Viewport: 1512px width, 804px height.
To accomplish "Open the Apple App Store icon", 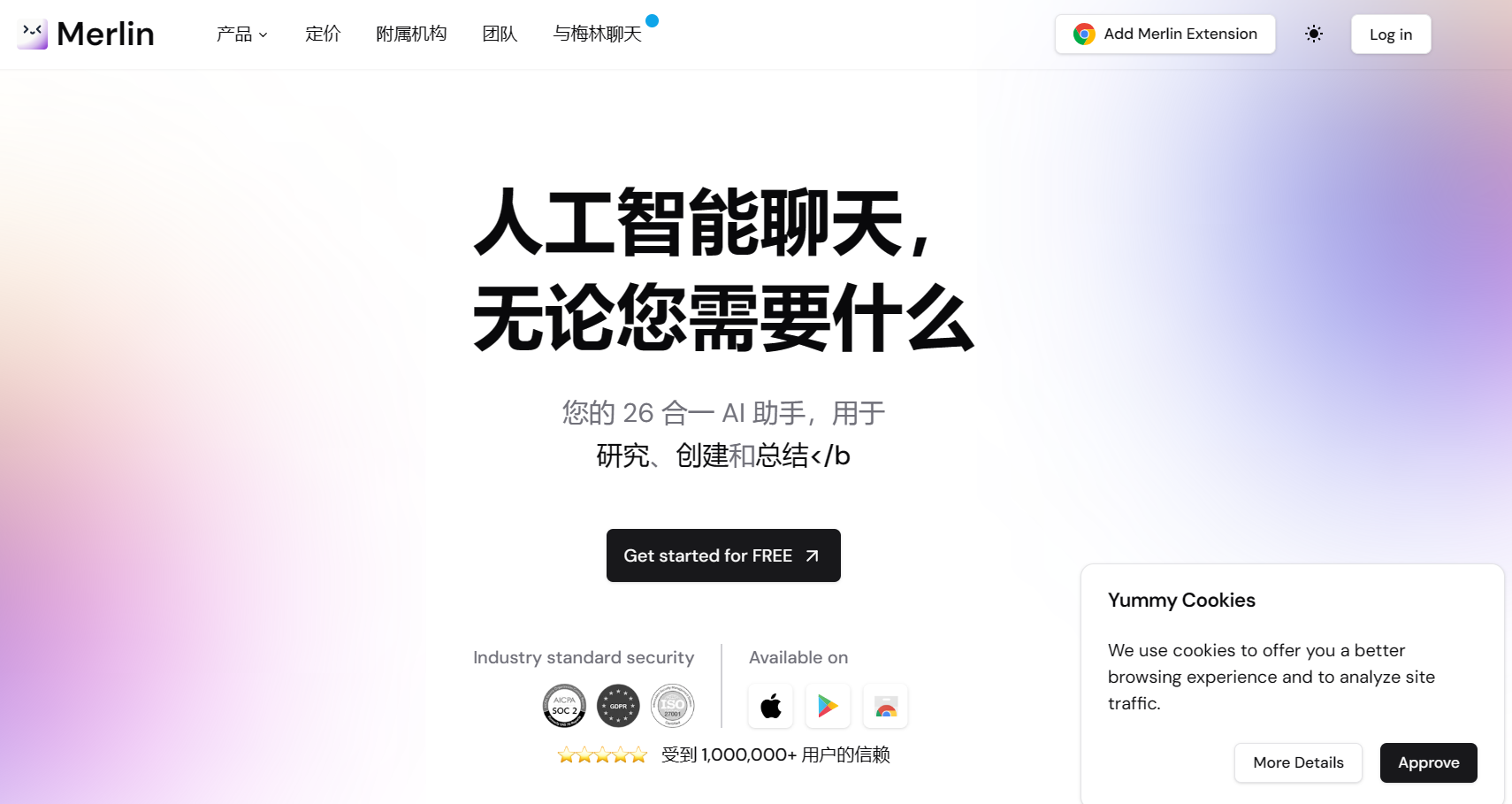I will click(x=771, y=706).
